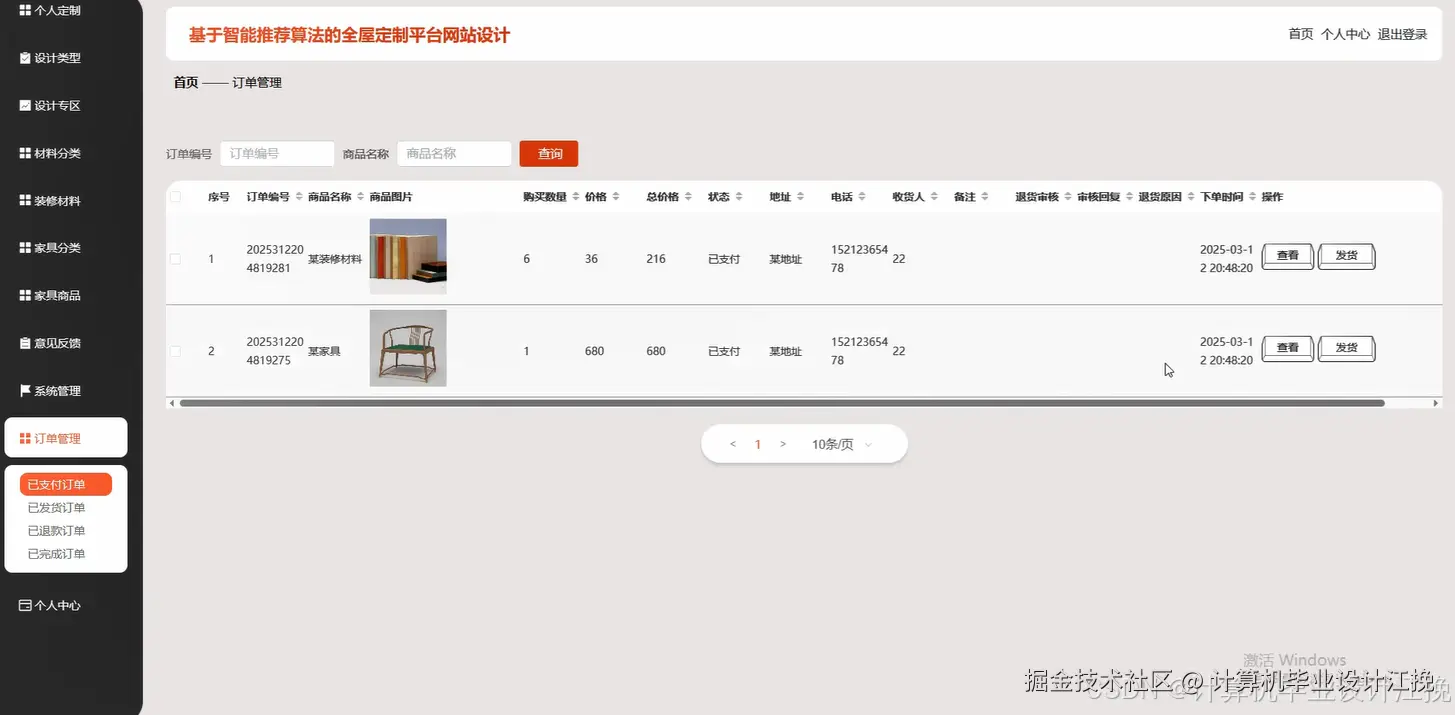Open the 个人定制 sidebar section
Image resolution: width=1455 pixels, height=715 pixels.
[x=50, y=10]
